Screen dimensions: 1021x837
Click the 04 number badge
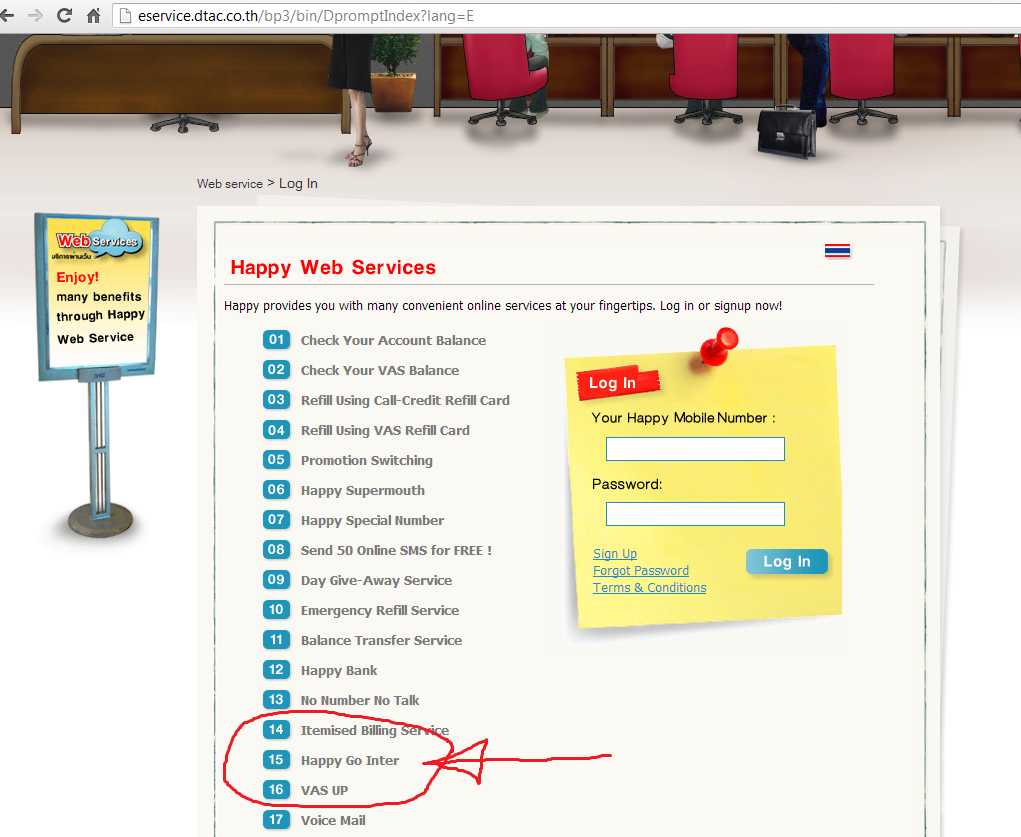276,430
